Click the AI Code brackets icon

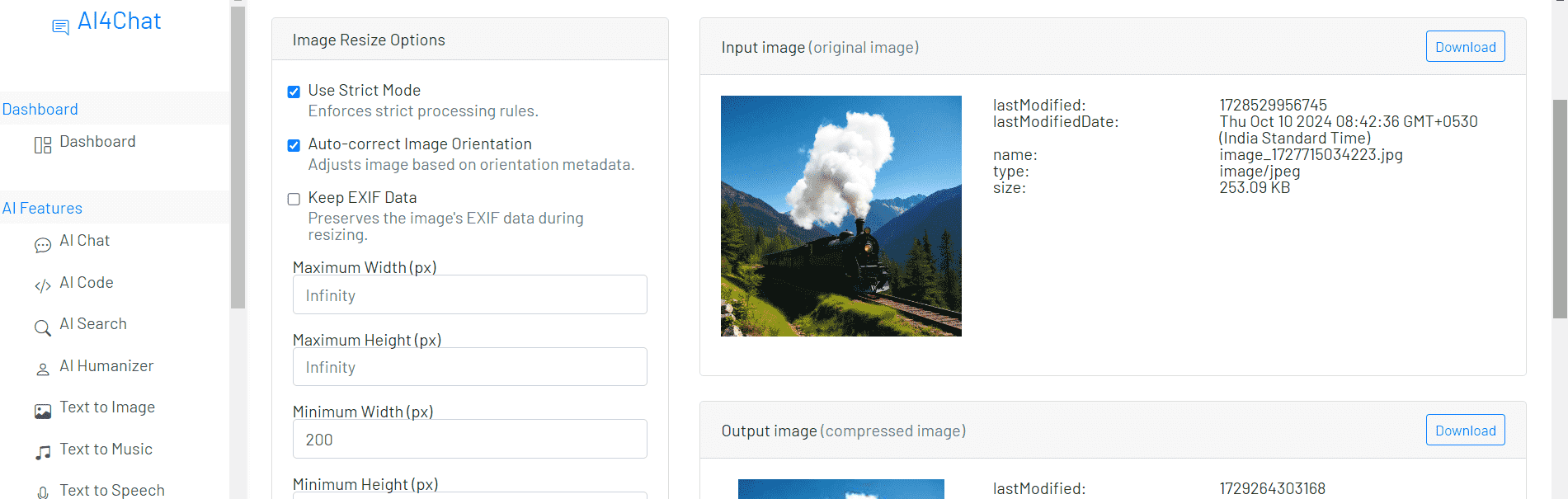(43, 286)
